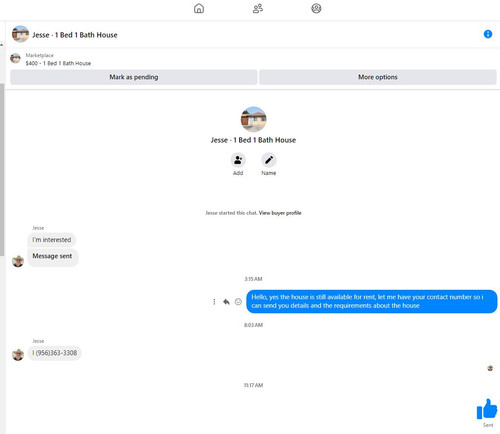Click the Add people icon
Screen dimensions: 500x434
click(x=238, y=160)
